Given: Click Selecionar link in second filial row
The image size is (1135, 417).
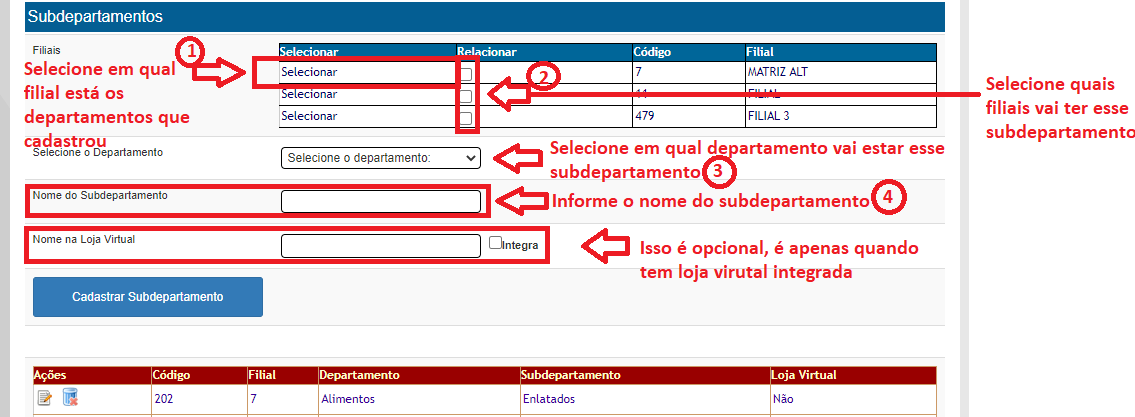Looking at the screenshot, I should (x=309, y=94).
